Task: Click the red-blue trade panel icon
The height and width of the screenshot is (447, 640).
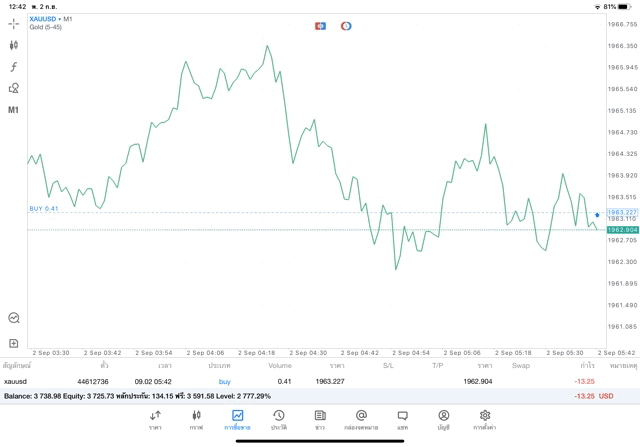Action: 320,25
